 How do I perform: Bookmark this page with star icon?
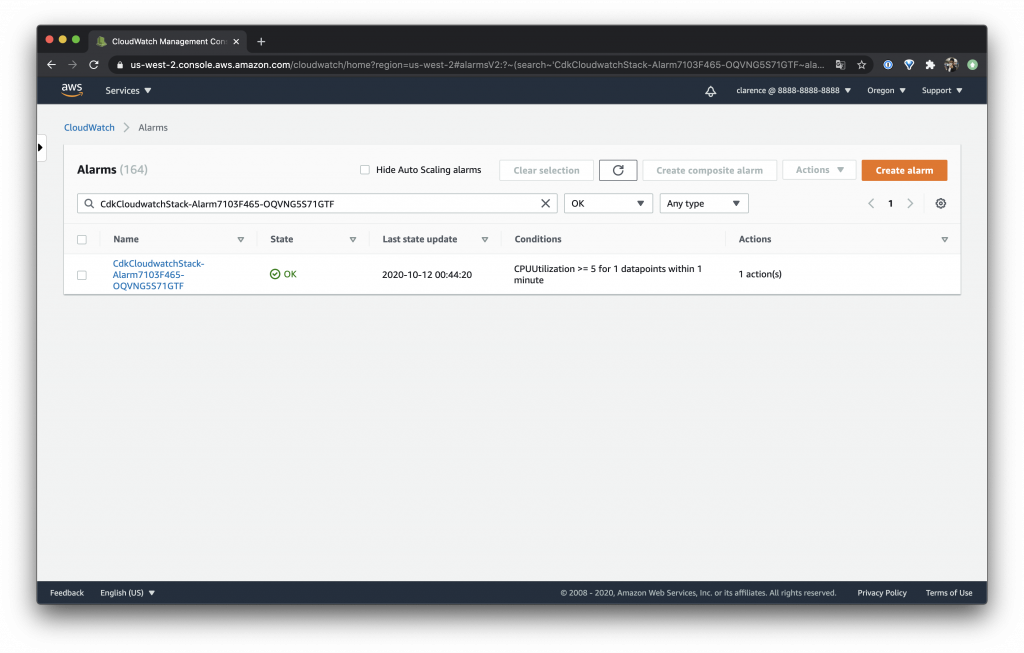861,65
